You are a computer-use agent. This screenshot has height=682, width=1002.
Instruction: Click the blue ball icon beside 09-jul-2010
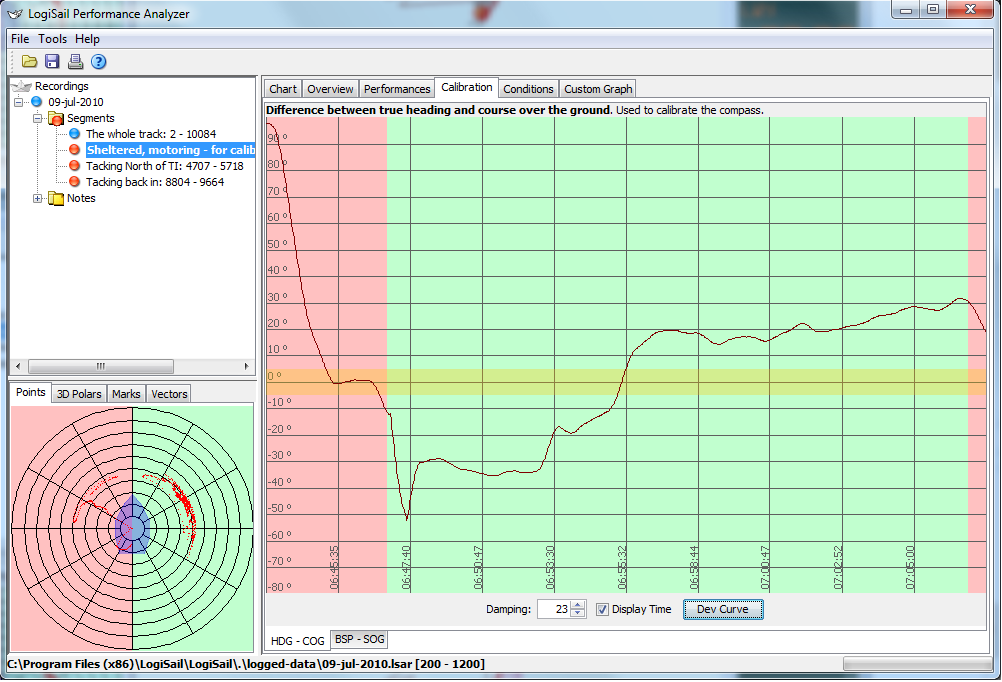point(37,102)
